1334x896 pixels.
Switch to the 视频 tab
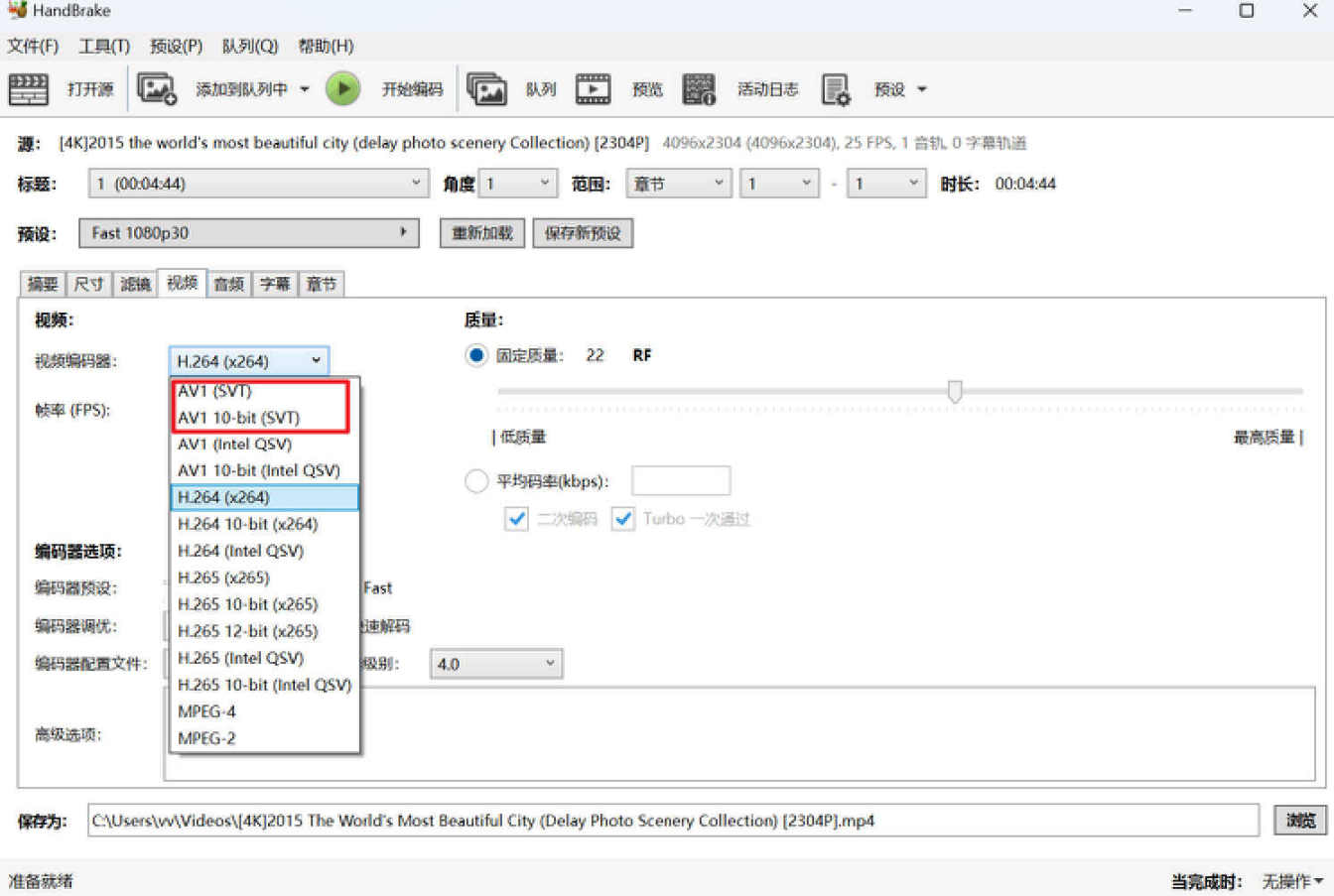tap(182, 283)
